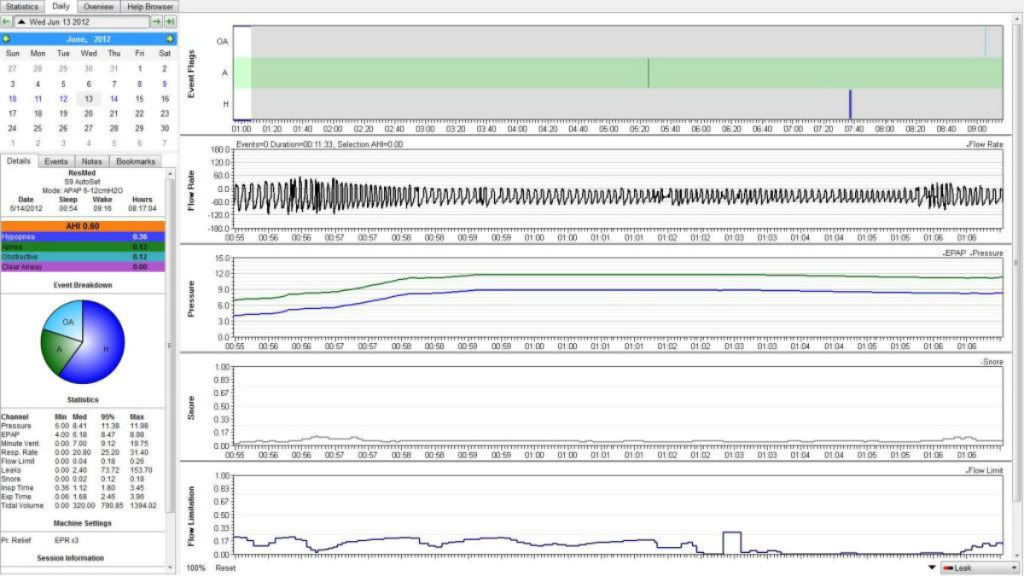Click Reset zoom button
Viewport: 1024px width, 576px height.
pyautogui.click(x=226, y=567)
